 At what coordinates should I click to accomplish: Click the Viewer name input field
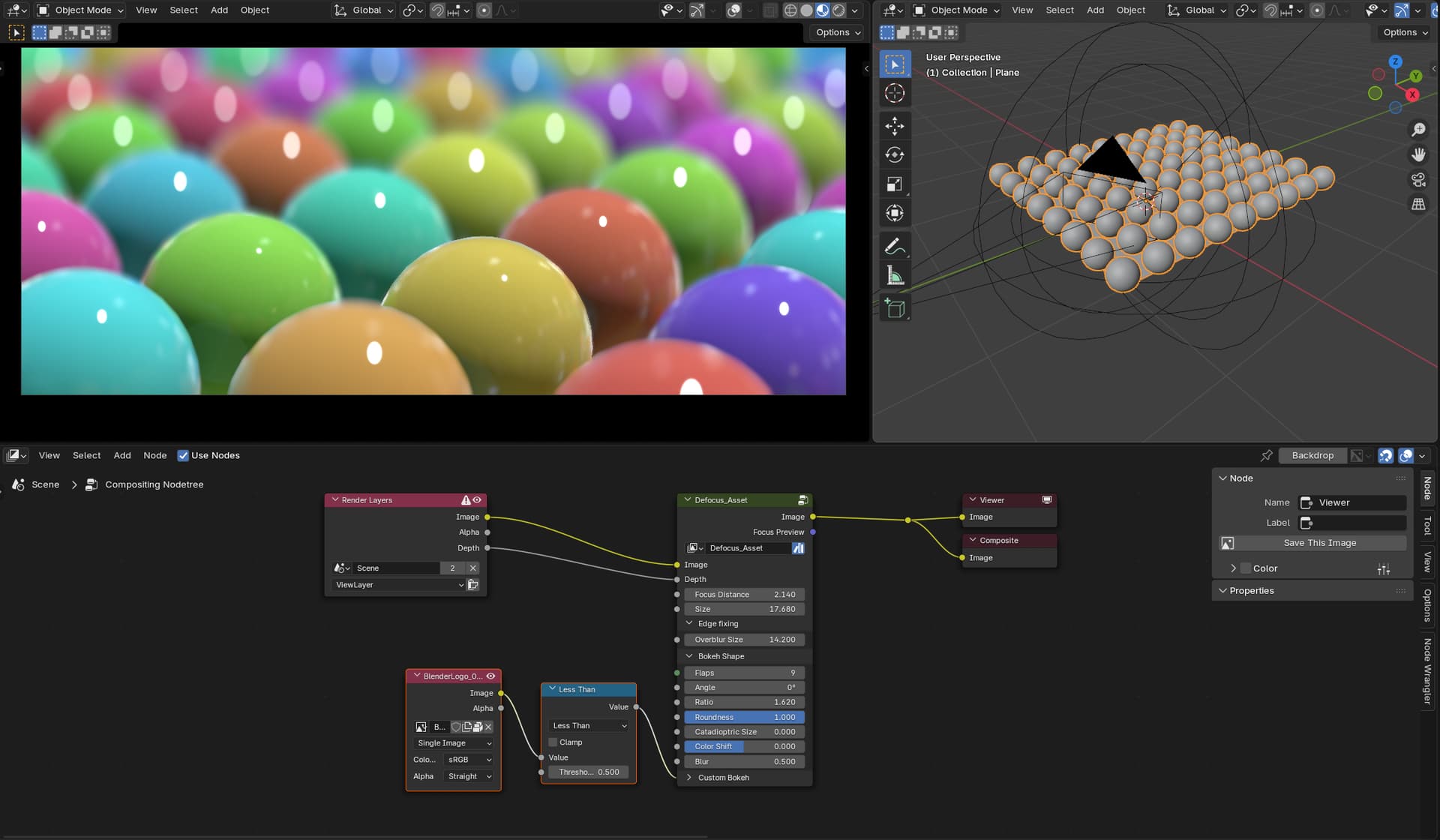pos(1360,502)
